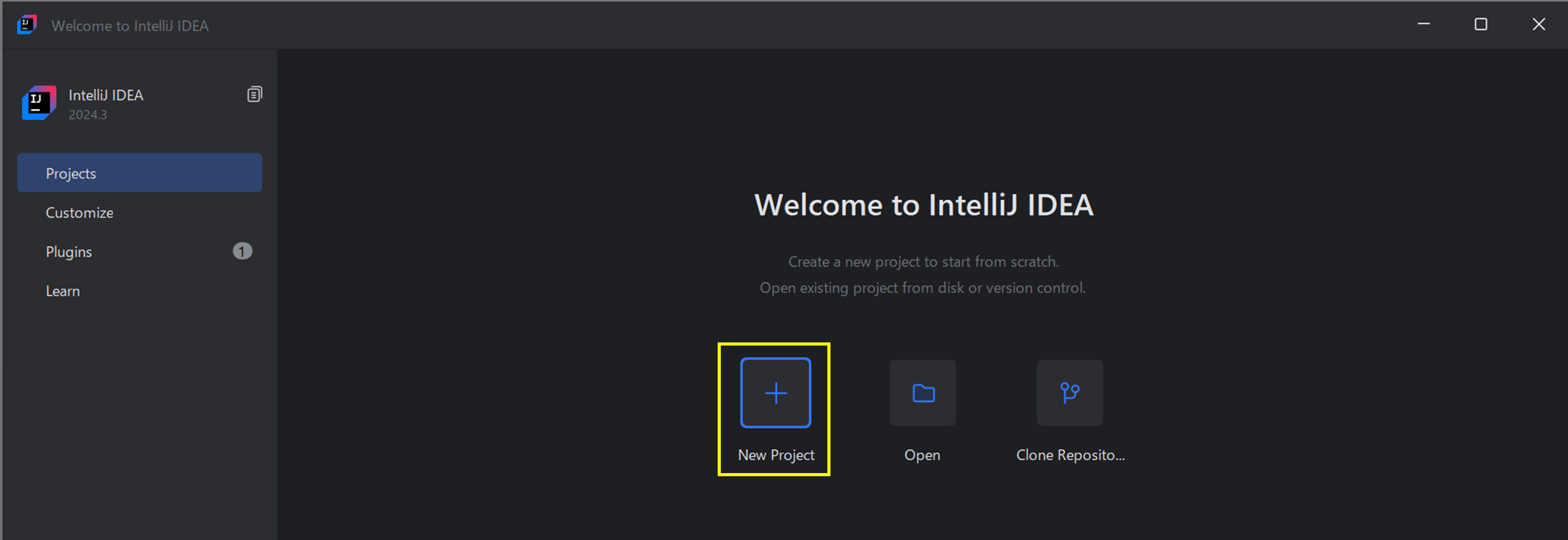
Task: Click the Clone Repository branch icon
Action: (1070, 393)
